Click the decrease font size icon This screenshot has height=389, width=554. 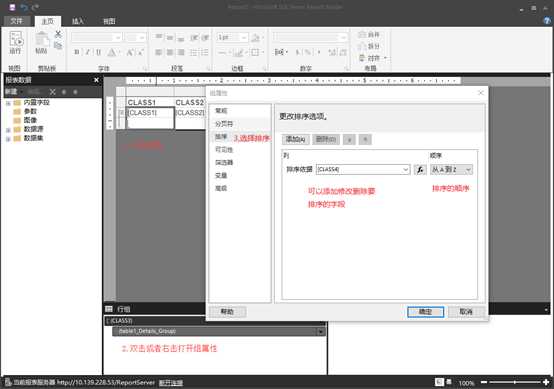pos(140,53)
